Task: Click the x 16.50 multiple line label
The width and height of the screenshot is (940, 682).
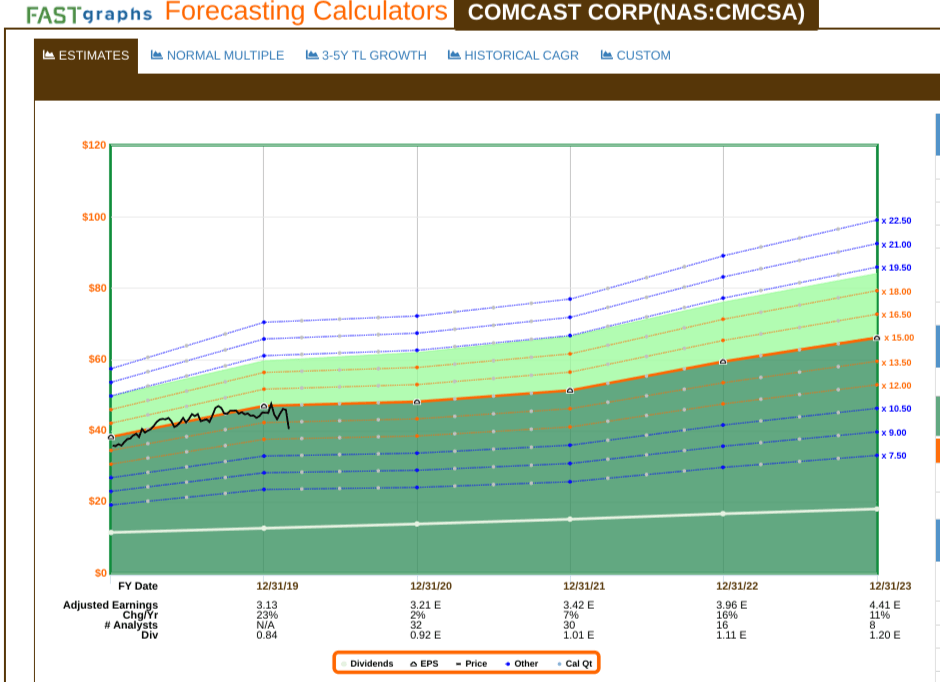Action: pyautogui.click(x=896, y=315)
